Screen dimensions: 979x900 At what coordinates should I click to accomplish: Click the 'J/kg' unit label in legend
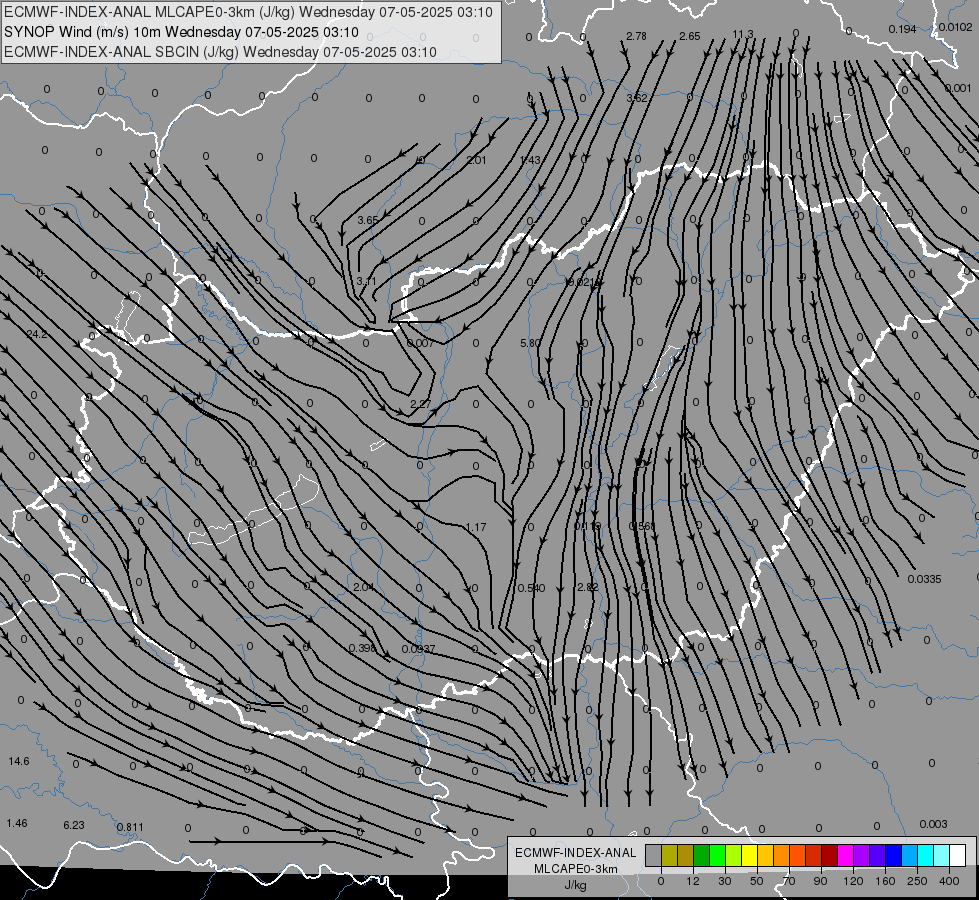tap(576, 885)
